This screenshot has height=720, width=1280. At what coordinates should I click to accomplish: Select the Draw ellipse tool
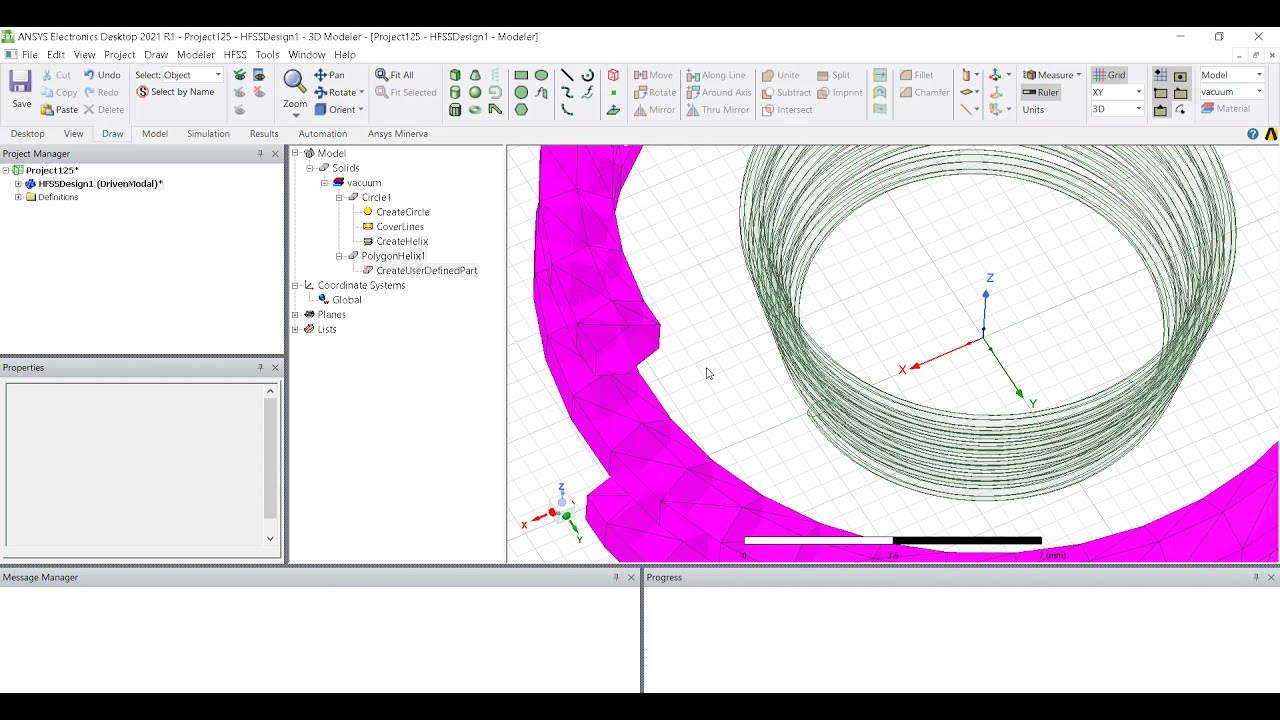coord(541,75)
